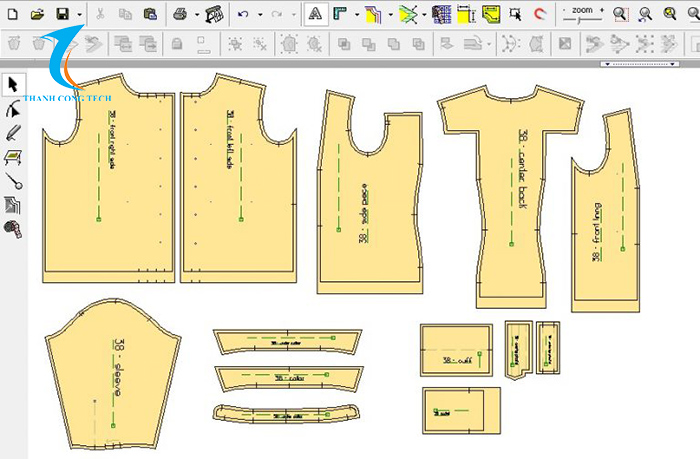Adjust the zoom slider handle
700x459 pixels.
tap(579, 19)
